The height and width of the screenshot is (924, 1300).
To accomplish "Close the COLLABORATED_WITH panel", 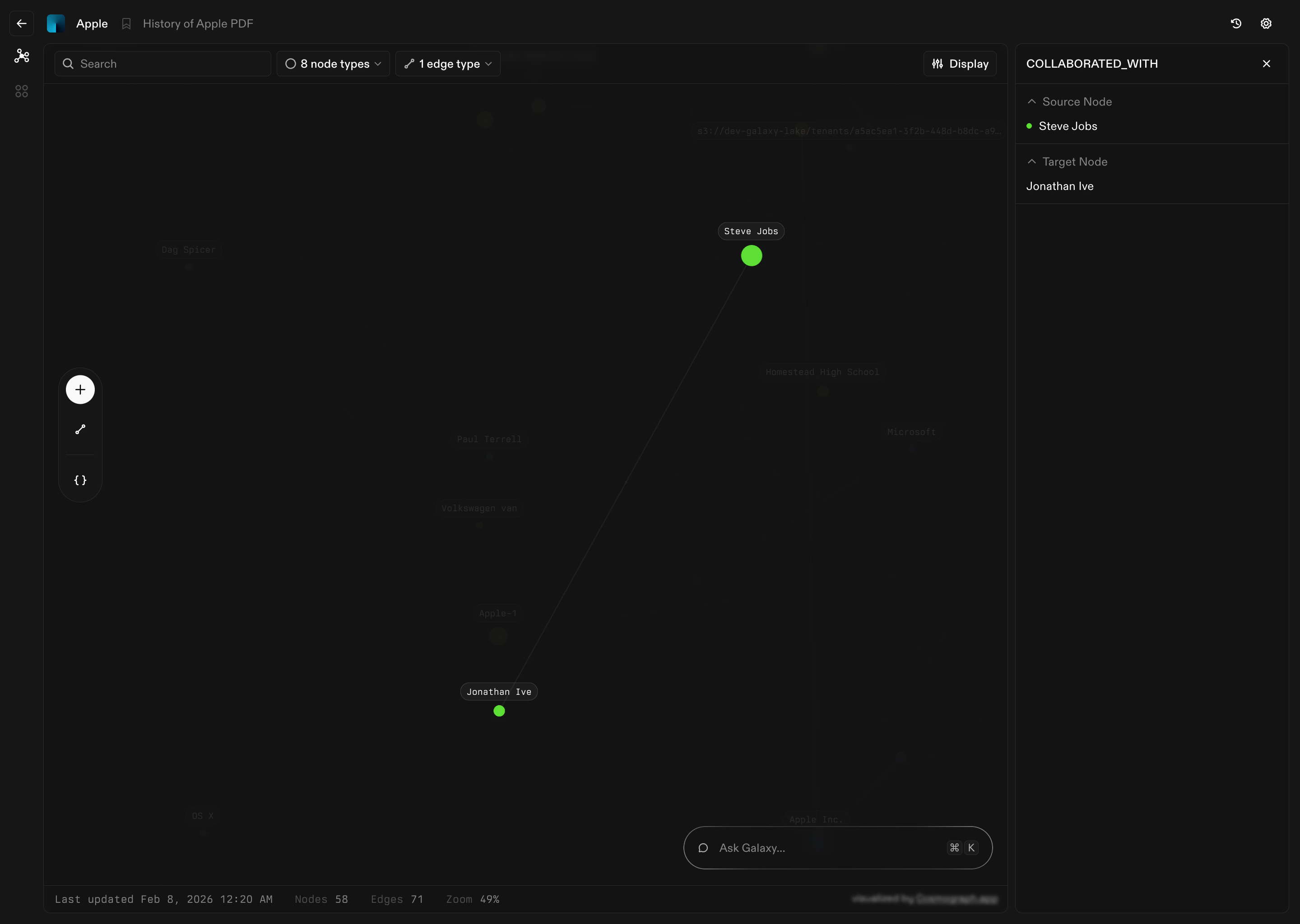I will [1267, 64].
